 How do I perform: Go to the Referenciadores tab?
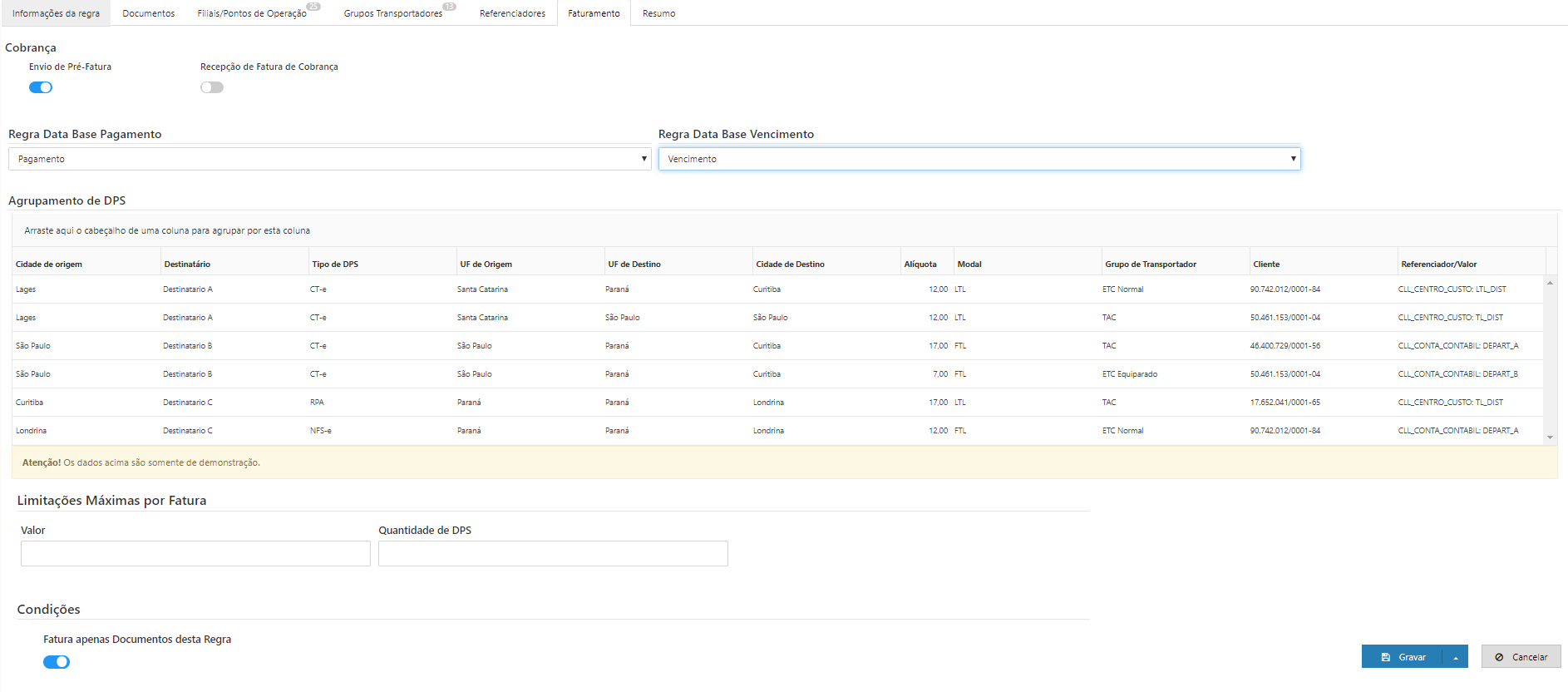512,13
